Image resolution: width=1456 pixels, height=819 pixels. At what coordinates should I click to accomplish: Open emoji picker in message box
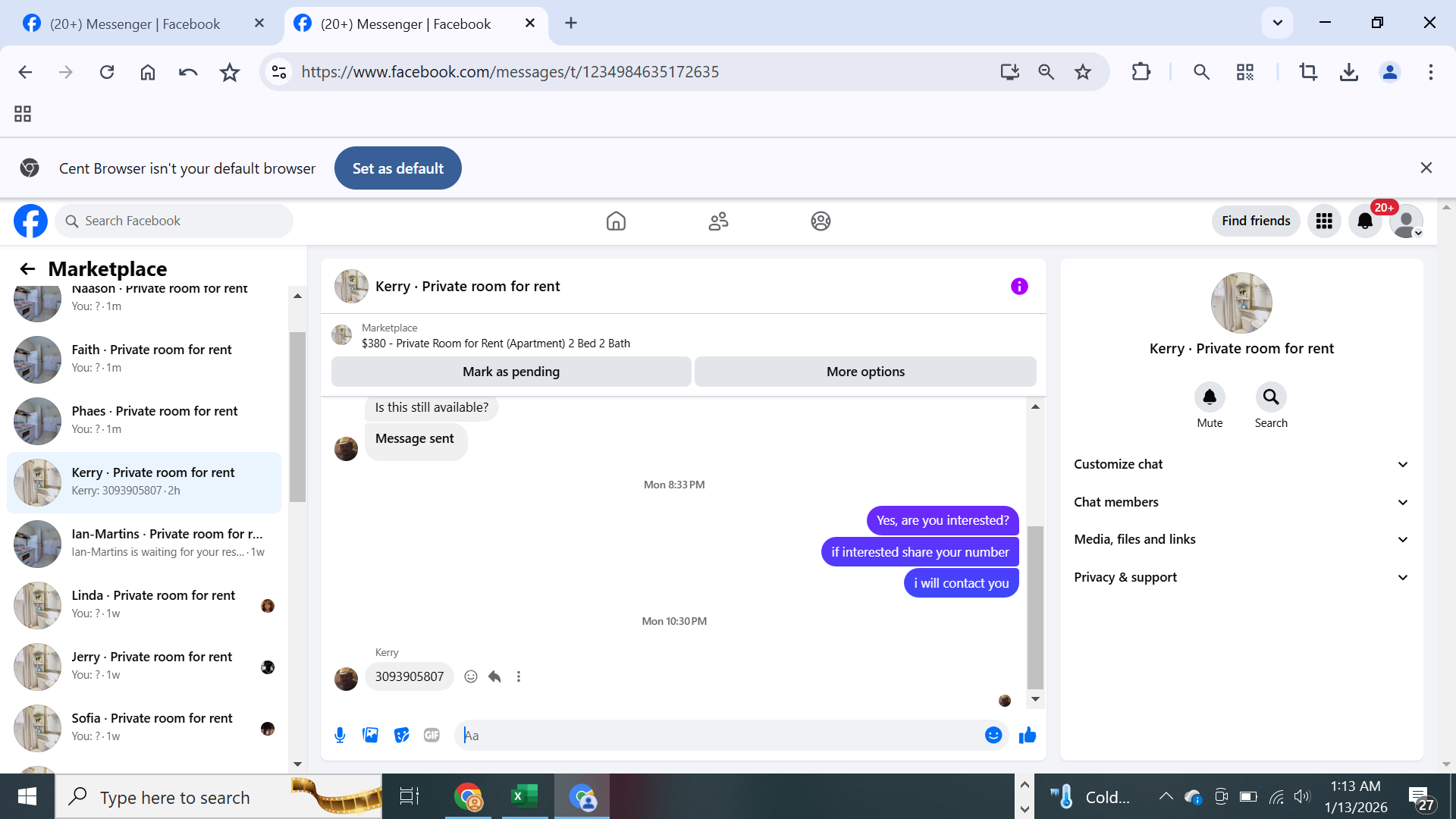tap(993, 735)
